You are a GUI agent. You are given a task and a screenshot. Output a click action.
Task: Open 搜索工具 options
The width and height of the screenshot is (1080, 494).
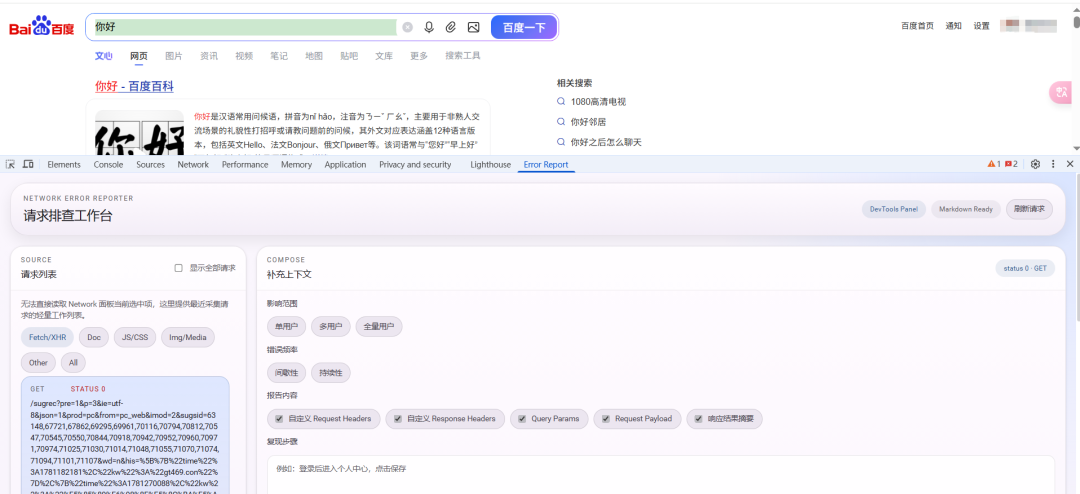(x=463, y=56)
